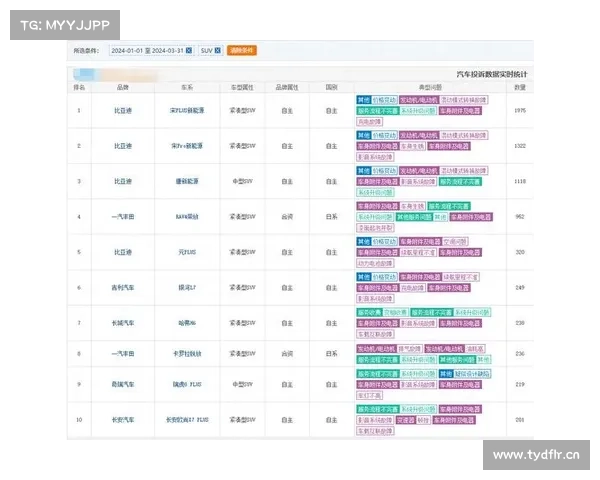600x480 pixels.
Task: Click quantity 320 in 元PLUS row
Action: [x=520, y=252]
